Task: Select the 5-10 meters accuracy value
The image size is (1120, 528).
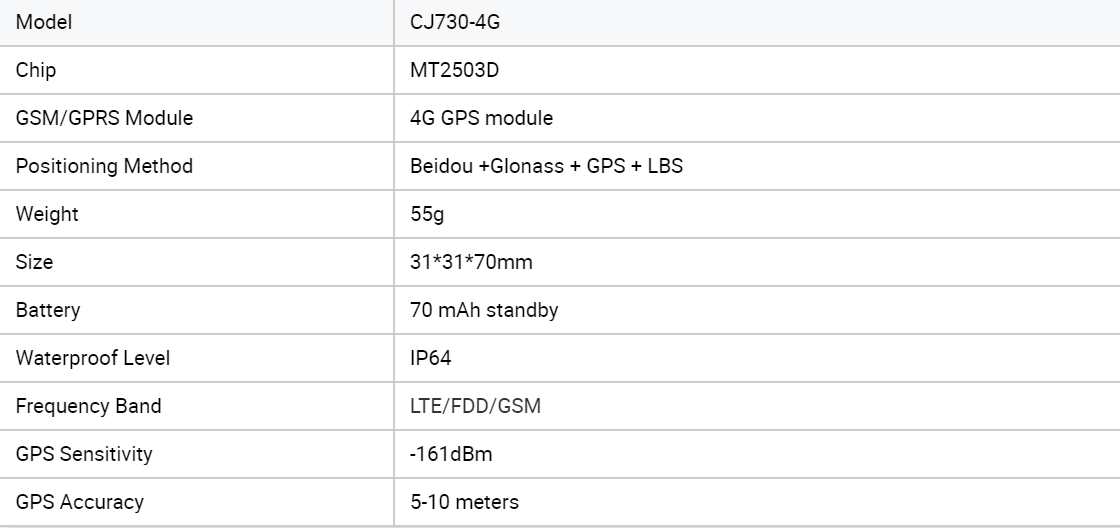Action: 464,502
